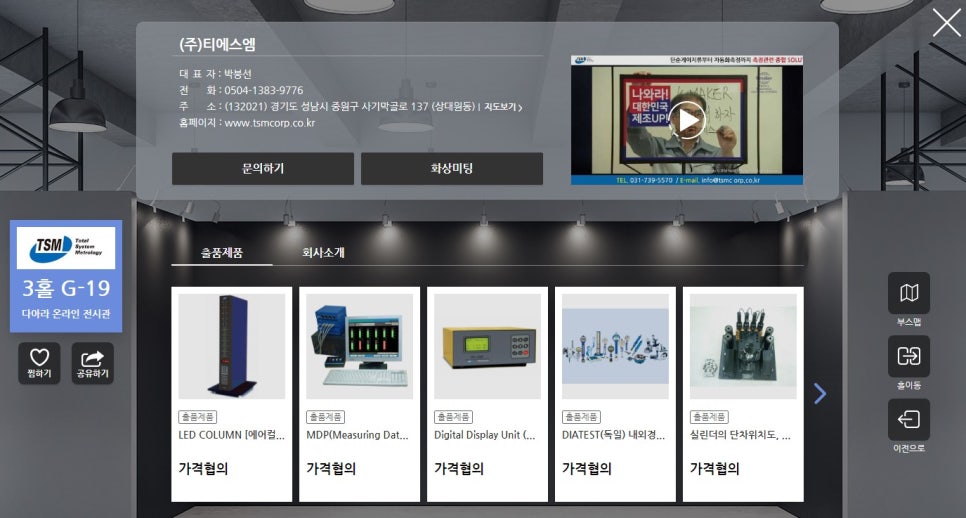
Task: Click the (주)티에스엠 company name
Action: [217, 44]
